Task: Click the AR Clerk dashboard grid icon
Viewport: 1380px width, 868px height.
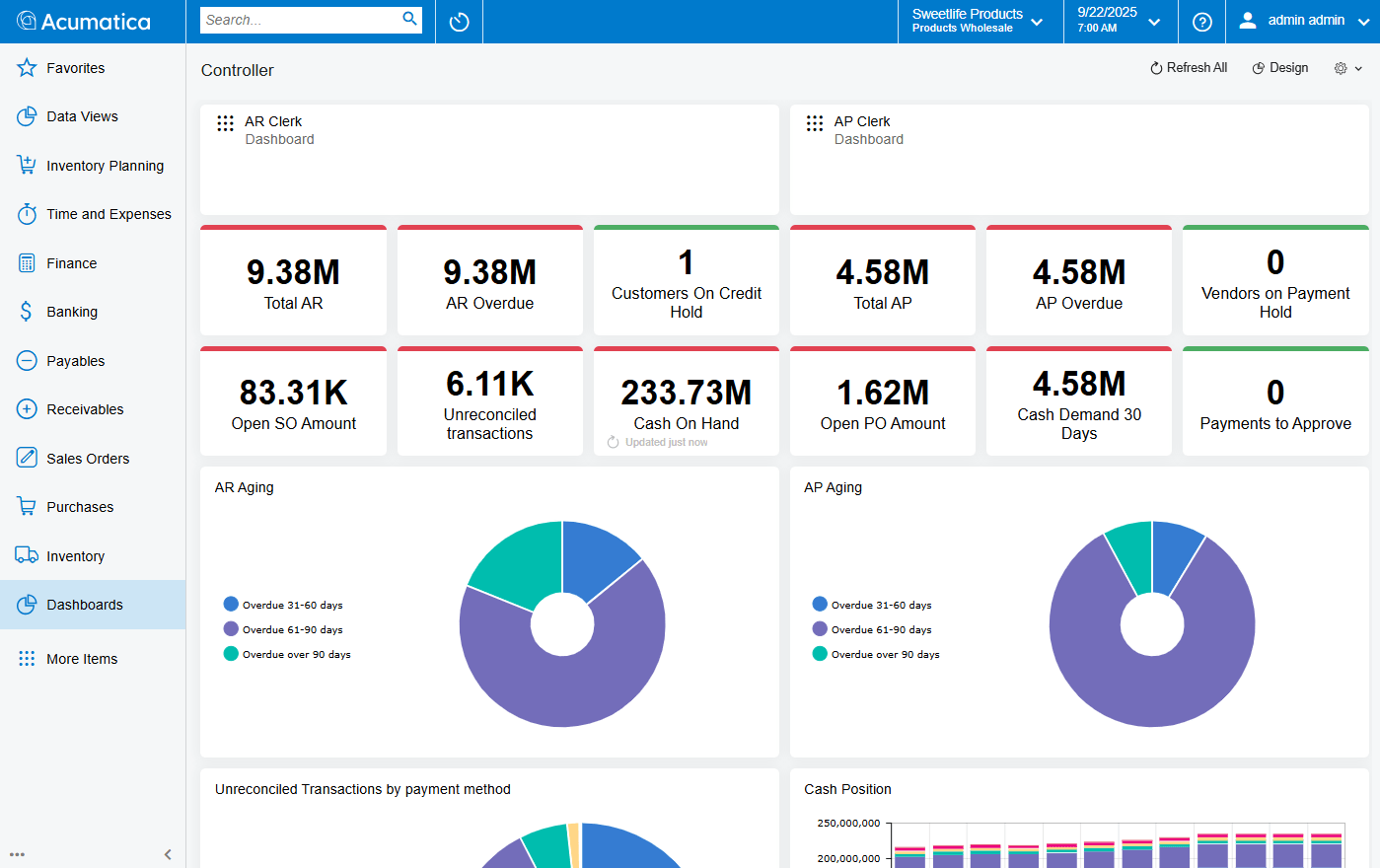Action: pos(225,123)
